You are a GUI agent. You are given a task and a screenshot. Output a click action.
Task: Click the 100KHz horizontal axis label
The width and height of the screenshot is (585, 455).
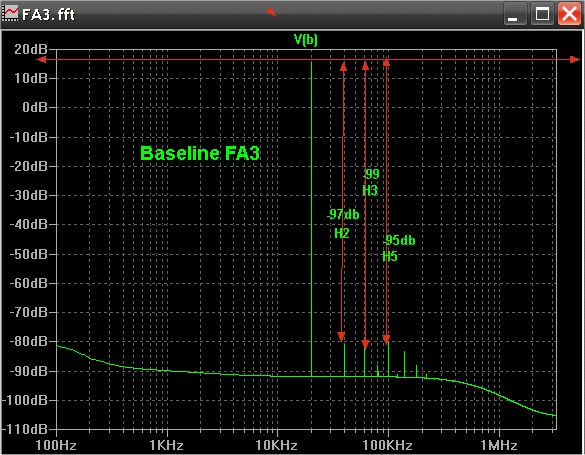[x=388, y=445]
